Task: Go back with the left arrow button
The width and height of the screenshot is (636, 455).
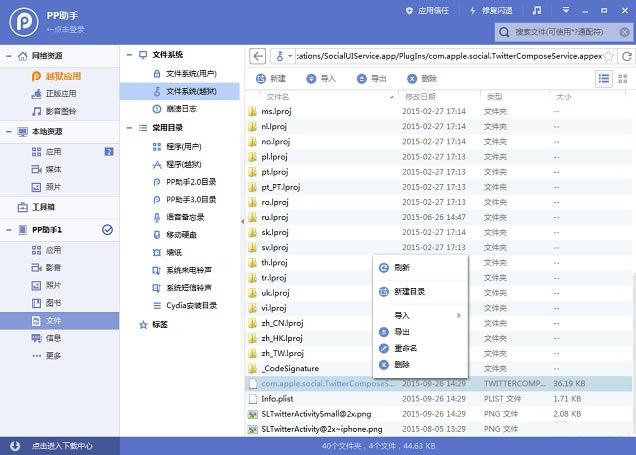Action: click(x=258, y=56)
